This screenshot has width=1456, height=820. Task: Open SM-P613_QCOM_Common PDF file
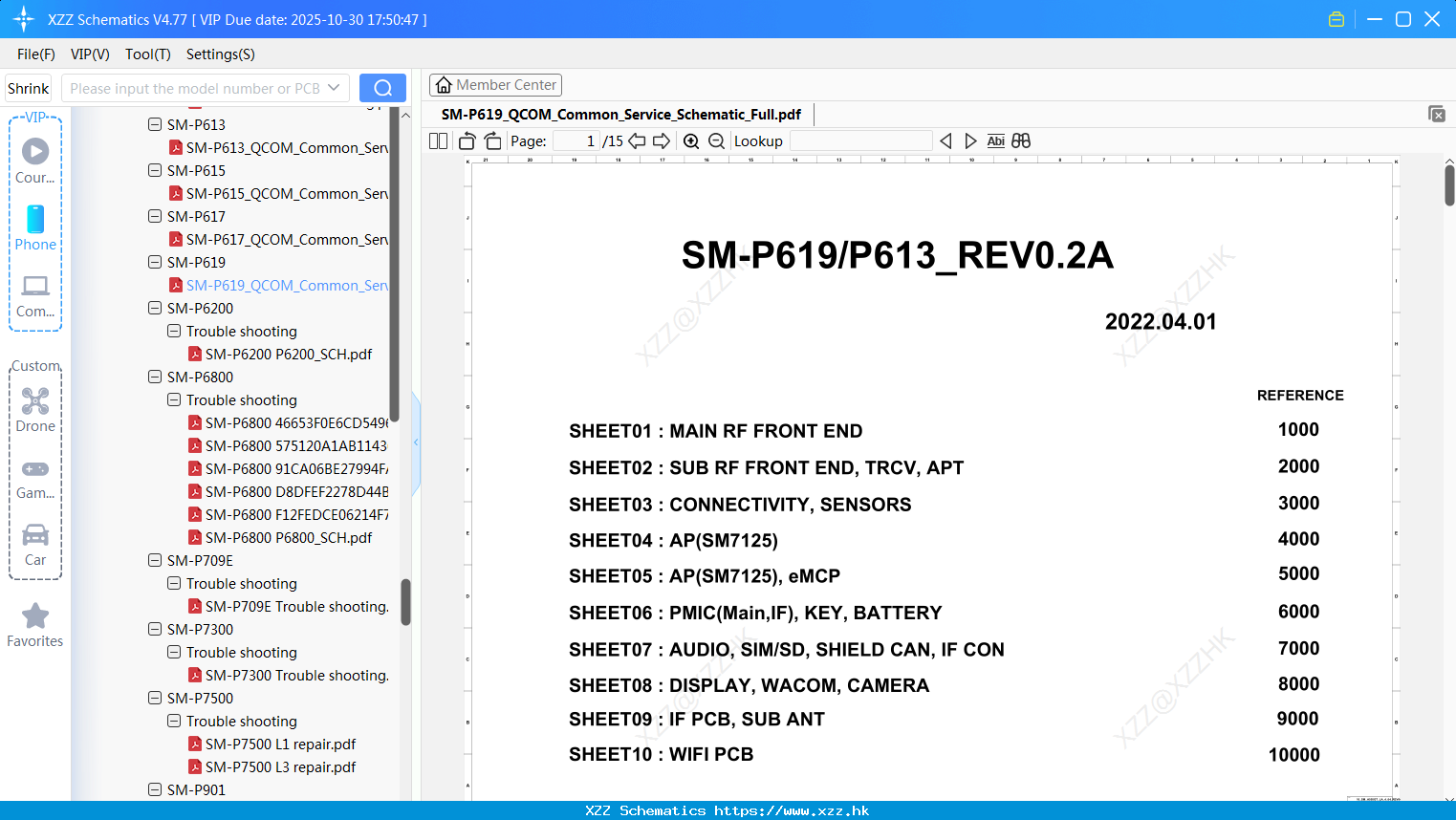pos(279,147)
